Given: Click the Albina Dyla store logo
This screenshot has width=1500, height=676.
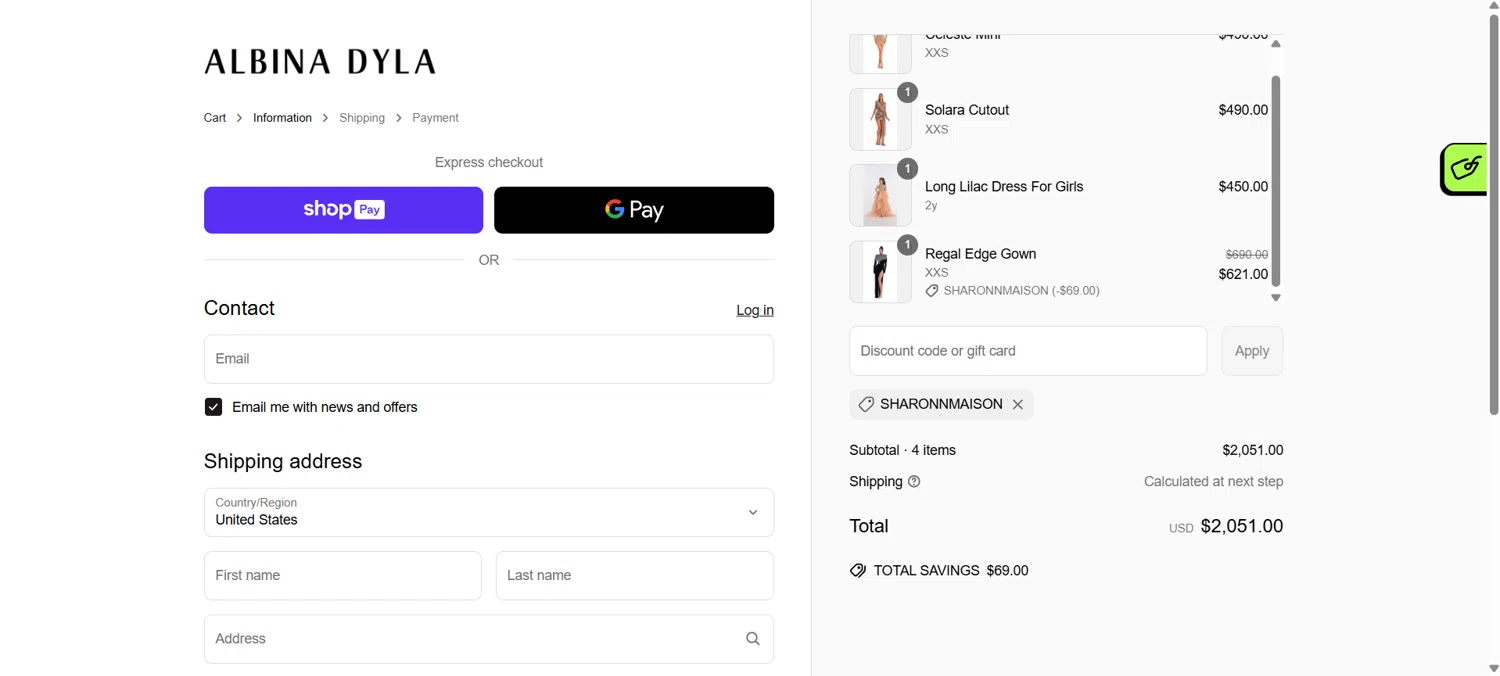Looking at the screenshot, I should pos(320,62).
